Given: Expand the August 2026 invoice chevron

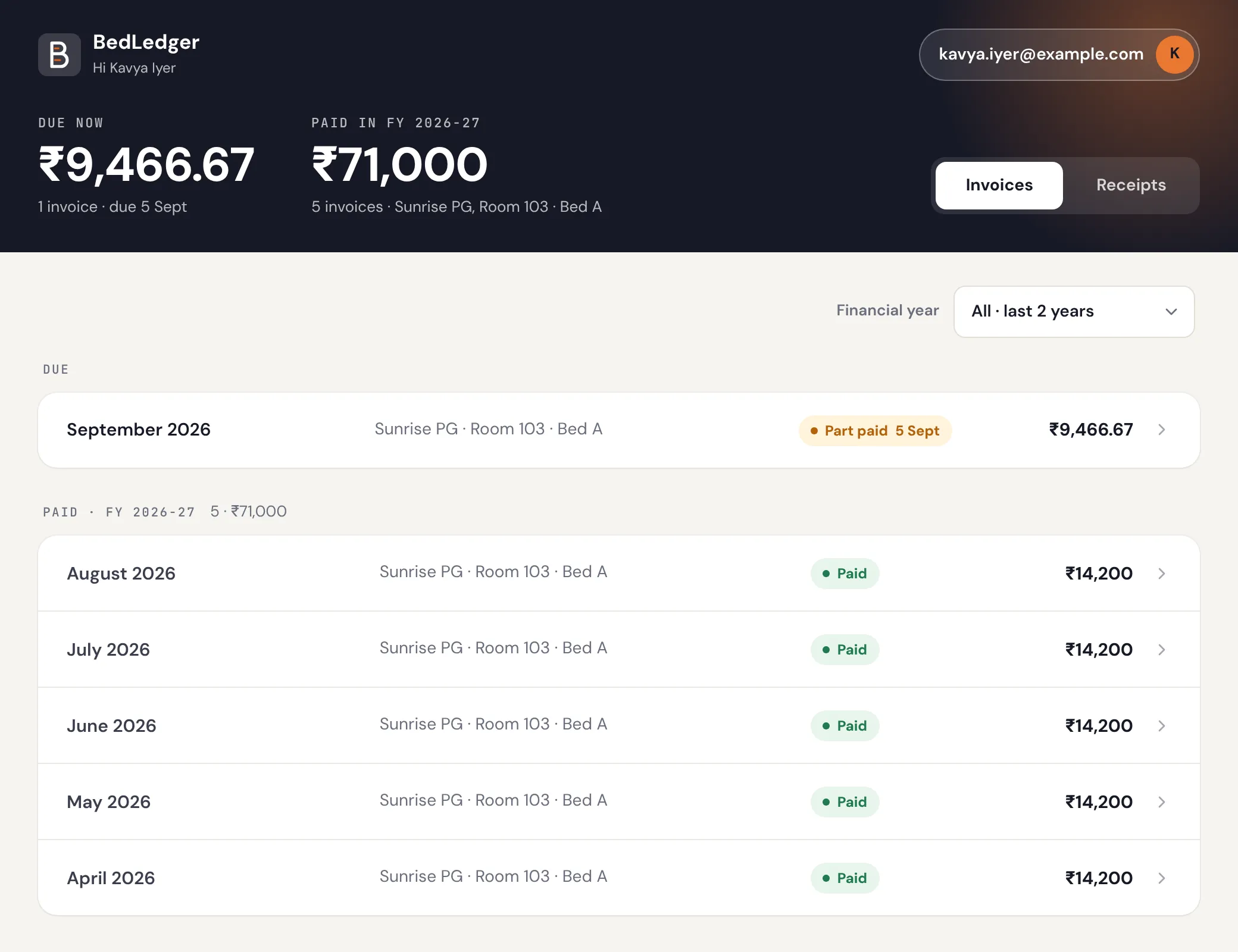Looking at the screenshot, I should pyautogui.click(x=1161, y=574).
